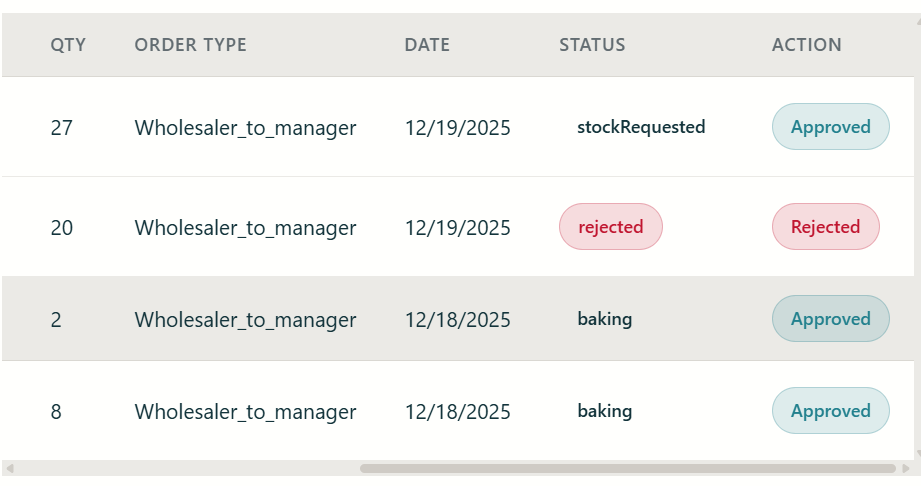921x486 pixels.
Task: Click the ACTION column header
Action: [x=806, y=45]
